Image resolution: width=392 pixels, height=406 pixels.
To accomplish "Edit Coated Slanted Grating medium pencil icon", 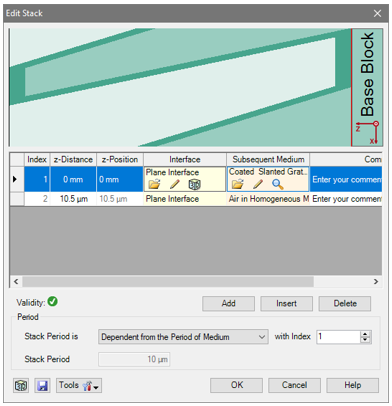I will pyautogui.click(x=258, y=184).
